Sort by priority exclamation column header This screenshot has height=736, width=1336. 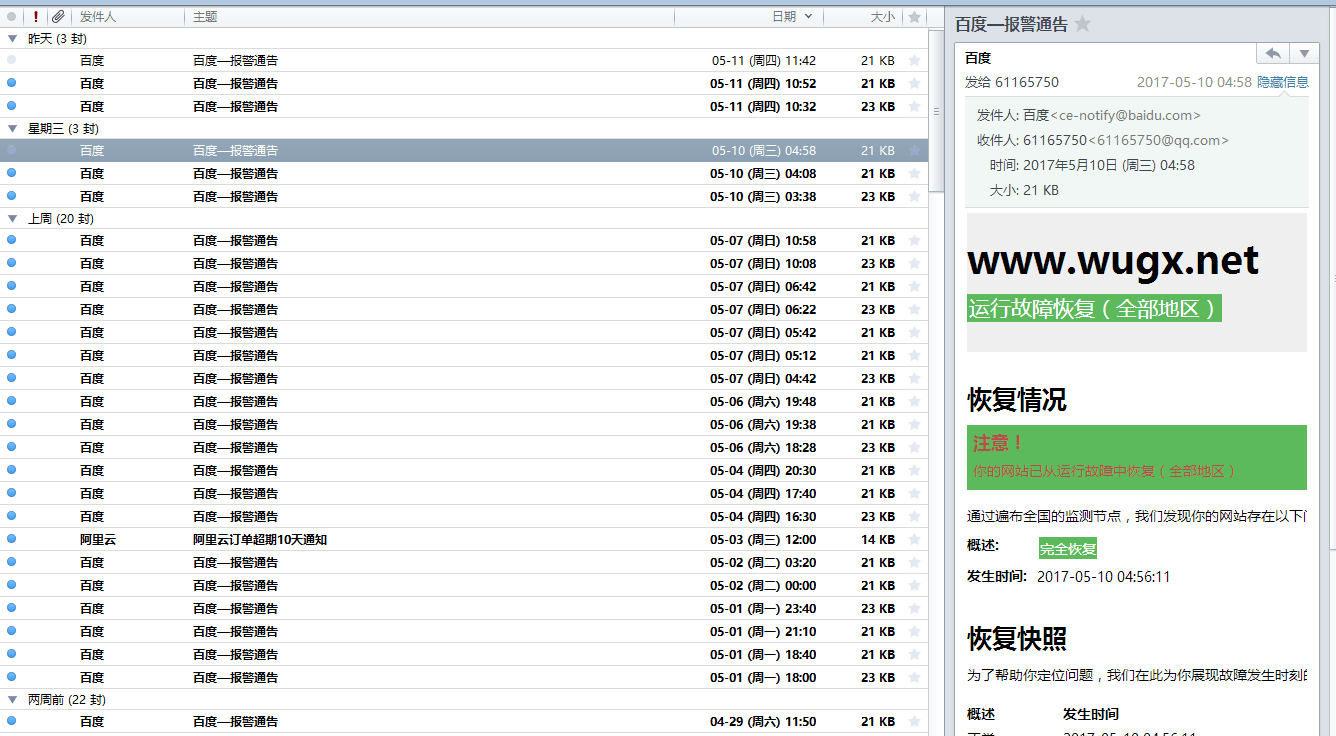pyautogui.click(x=36, y=17)
